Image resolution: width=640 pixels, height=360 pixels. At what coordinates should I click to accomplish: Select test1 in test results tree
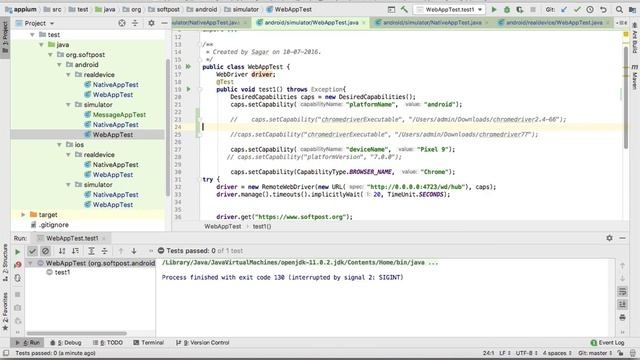pyautogui.click(x=62, y=272)
